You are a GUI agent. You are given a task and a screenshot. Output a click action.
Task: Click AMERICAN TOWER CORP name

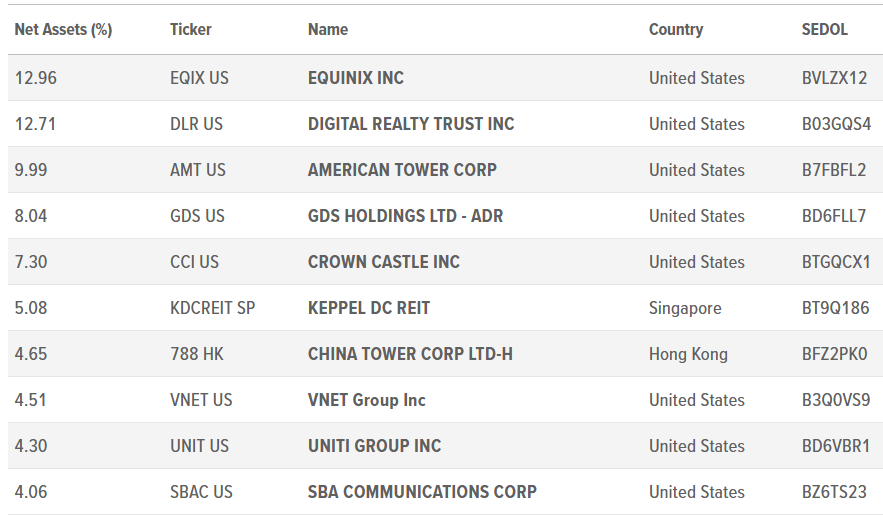[402, 170]
